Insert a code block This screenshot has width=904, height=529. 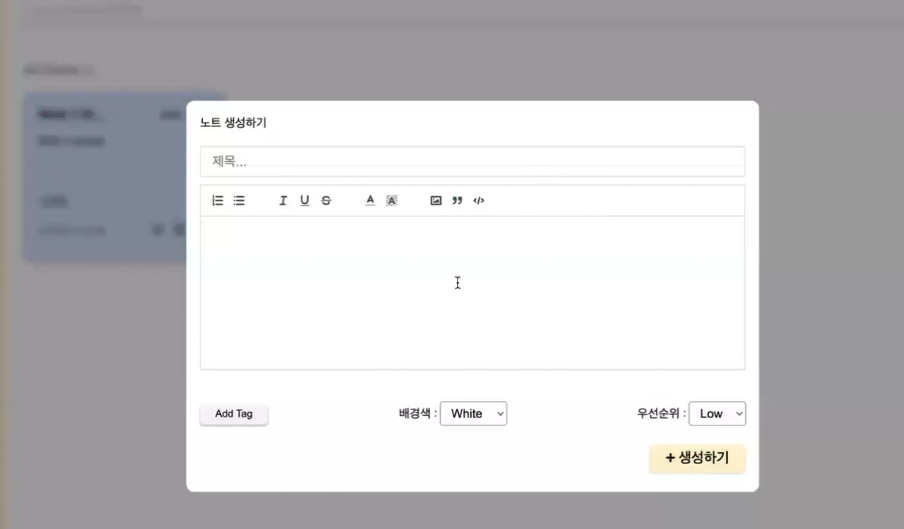[479, 201]
